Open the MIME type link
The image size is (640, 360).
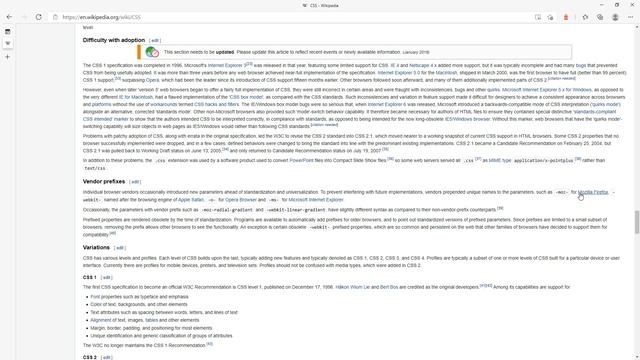tap(500, 161)
